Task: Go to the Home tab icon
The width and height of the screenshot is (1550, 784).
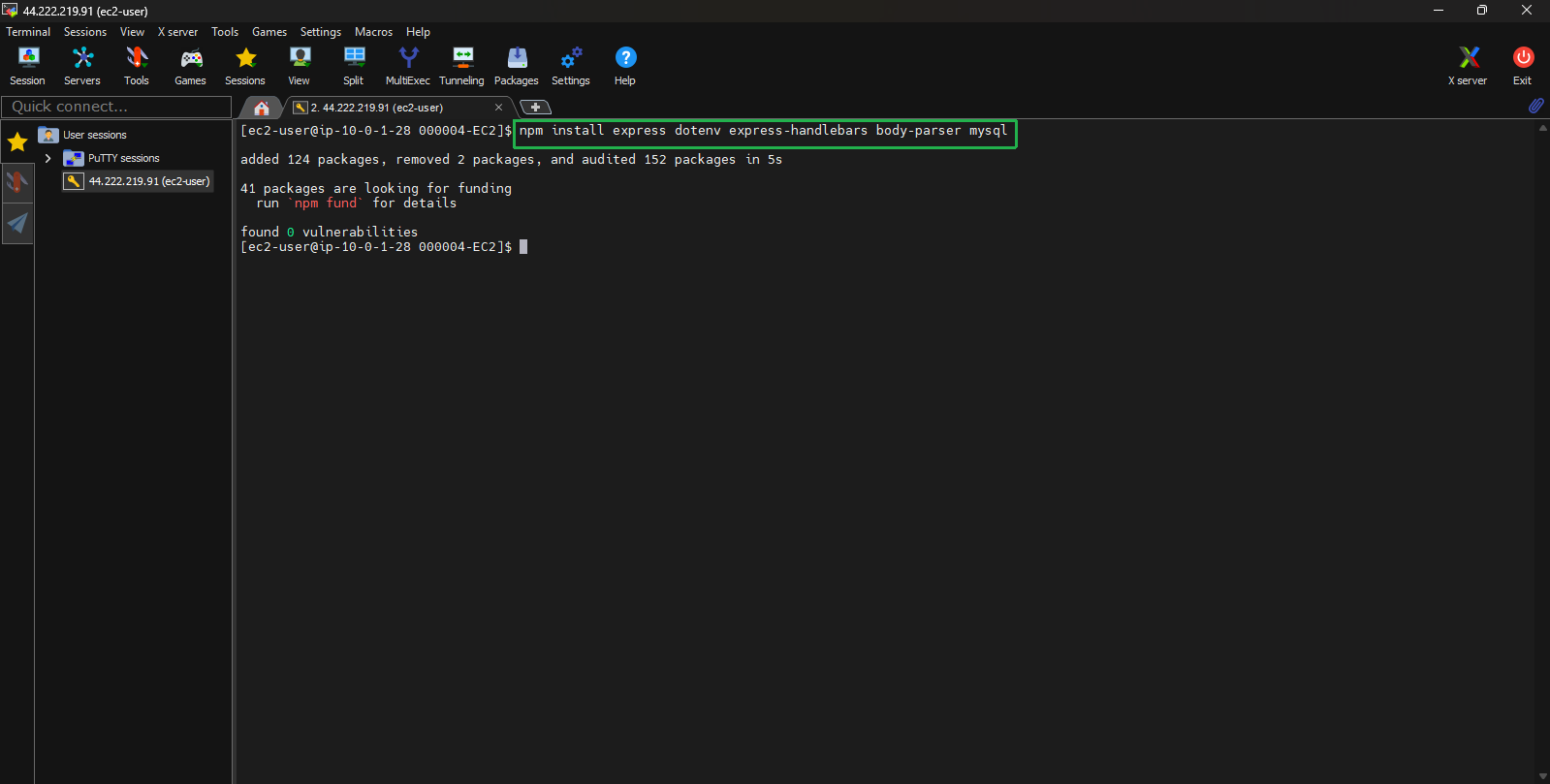Action: pyautogui.click(x=262, y=108)
